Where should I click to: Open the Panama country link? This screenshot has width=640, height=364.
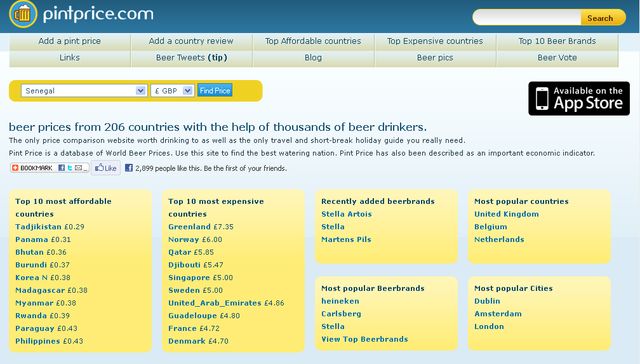point(31,240)
